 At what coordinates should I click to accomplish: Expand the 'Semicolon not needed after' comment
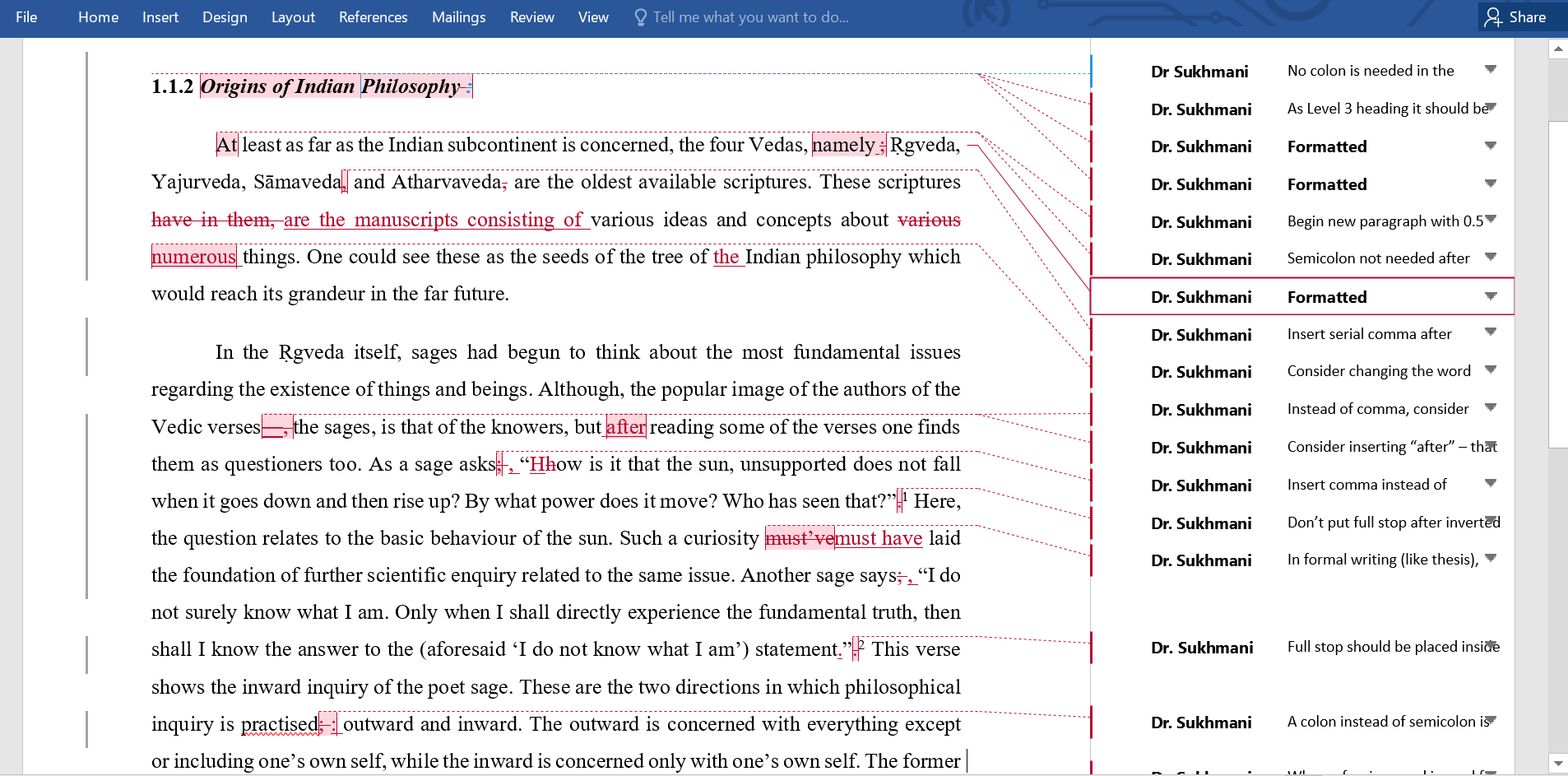click(x=1490, y=258)
